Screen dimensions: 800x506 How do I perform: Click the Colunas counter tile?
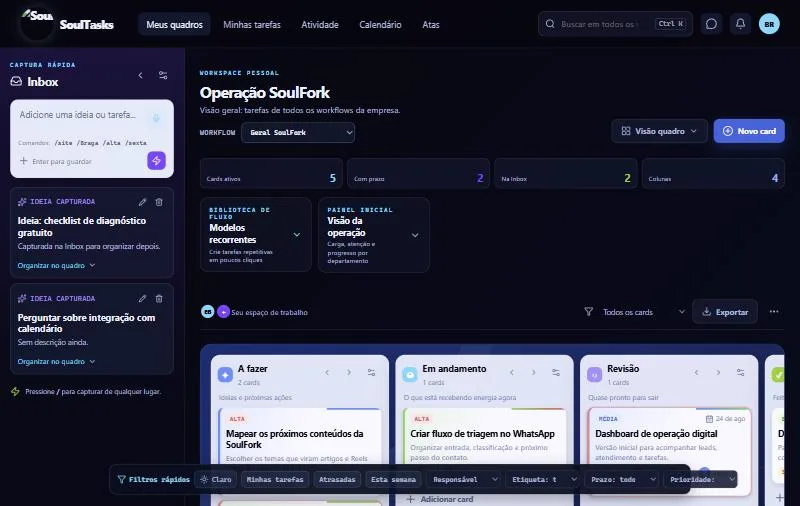point(713,173)
